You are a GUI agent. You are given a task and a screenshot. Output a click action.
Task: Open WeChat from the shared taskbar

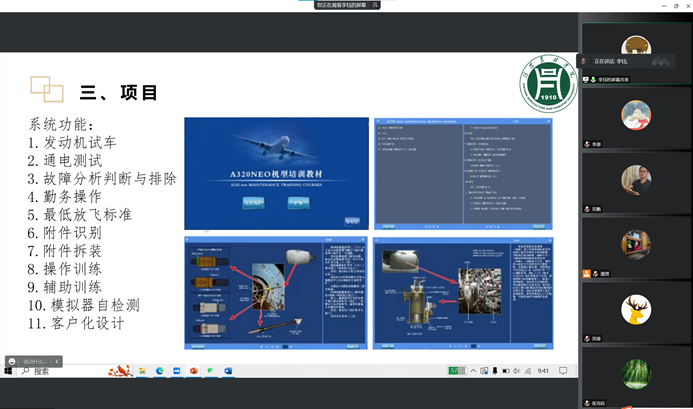click(x=211, y=371)
